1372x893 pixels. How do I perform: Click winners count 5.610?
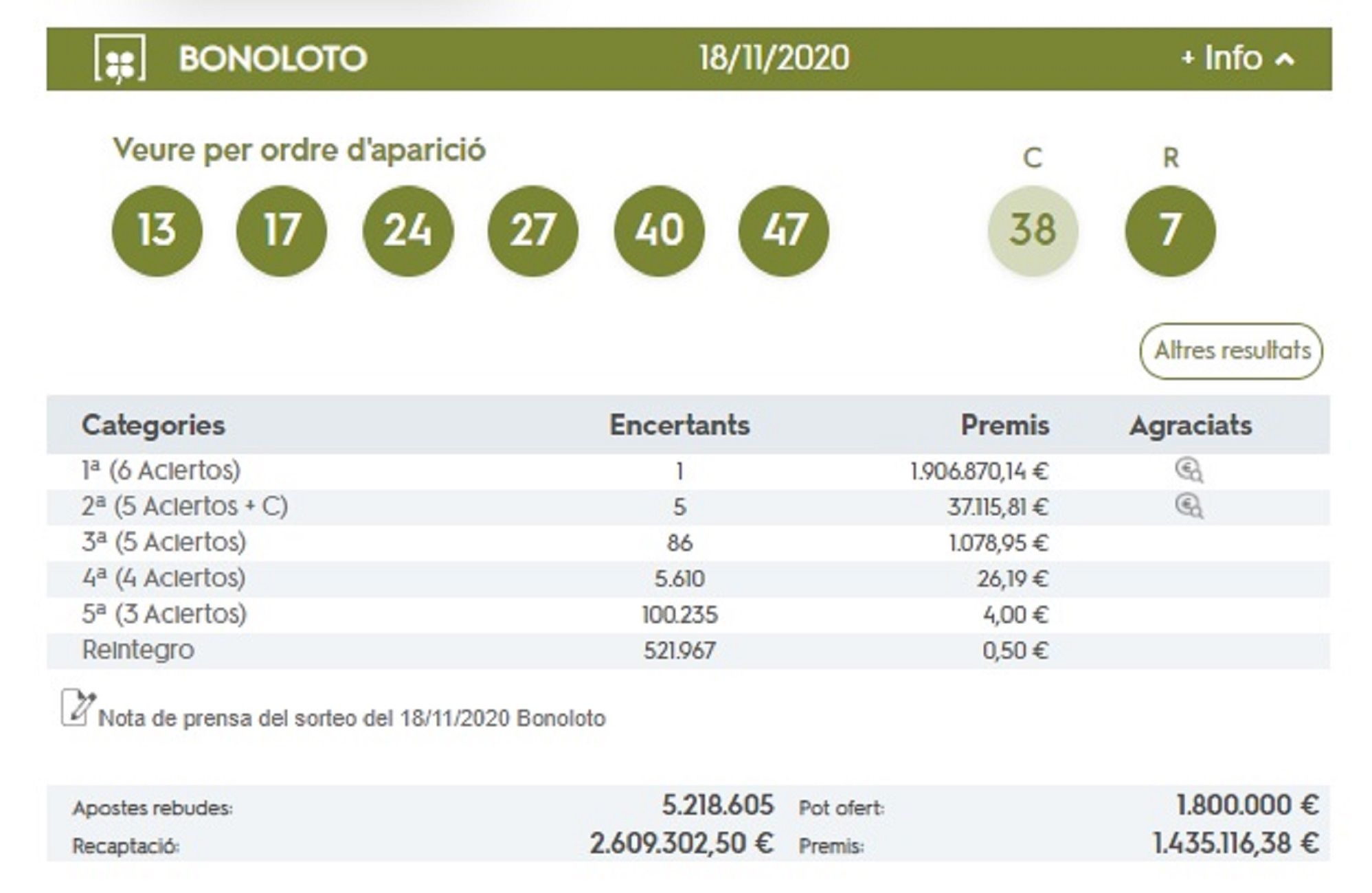(679, 579)
